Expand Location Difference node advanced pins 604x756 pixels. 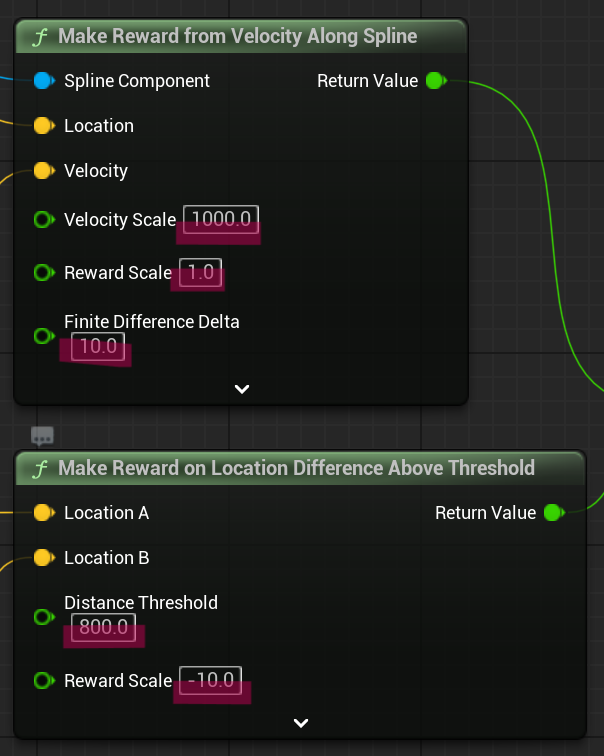point(300,722)
